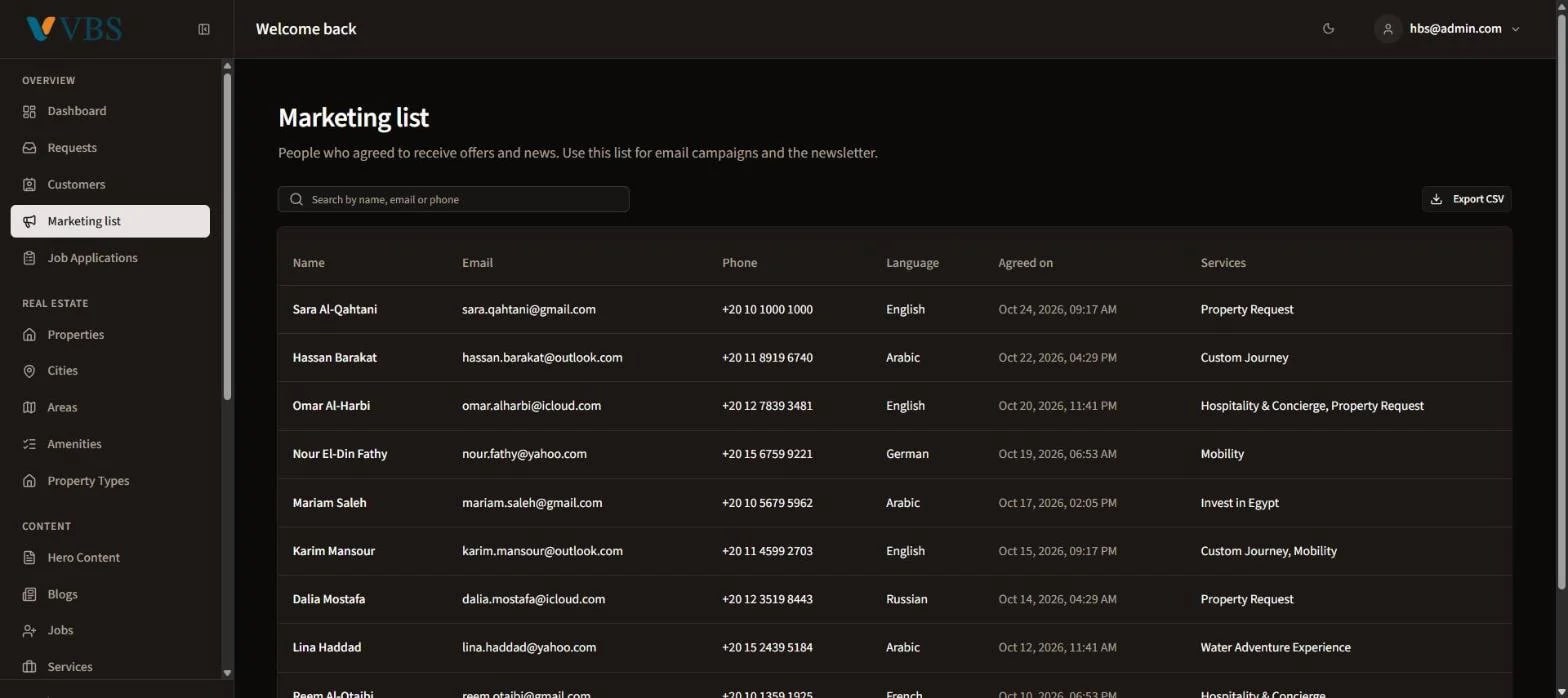Open Jobs in sidebar
Viewport: 1568px width, 698px height.
point(110,630)
